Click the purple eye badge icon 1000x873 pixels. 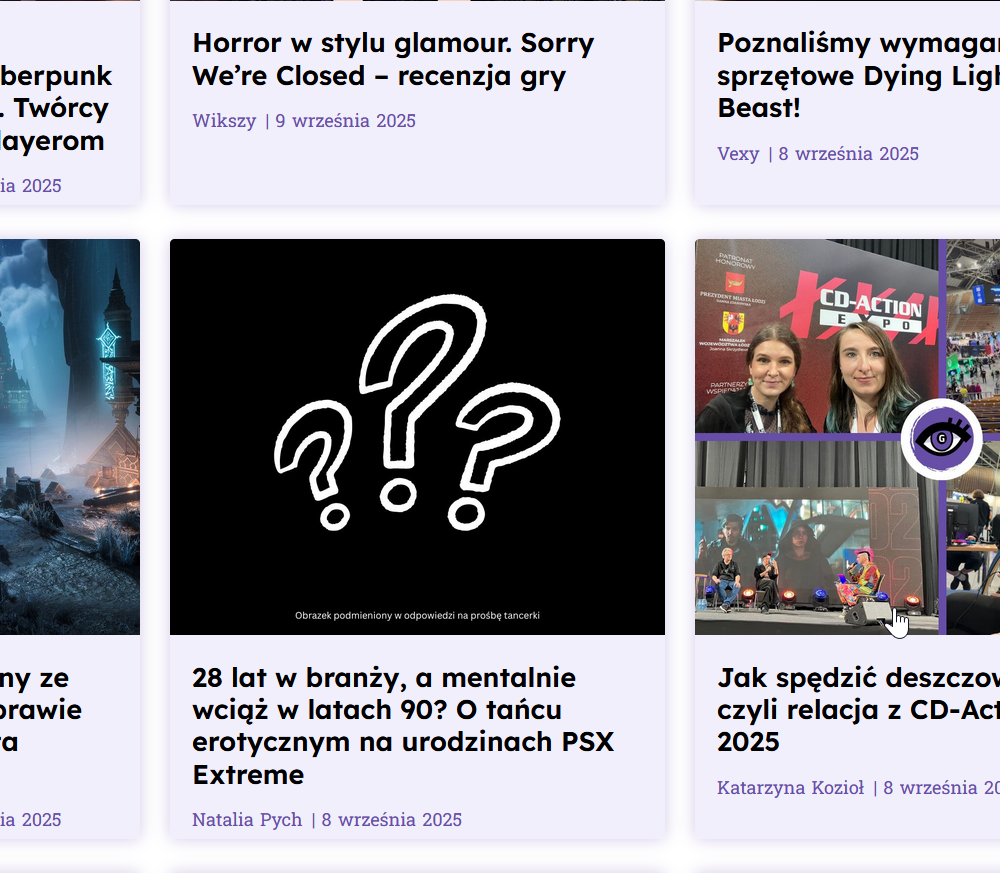(942, 439)
